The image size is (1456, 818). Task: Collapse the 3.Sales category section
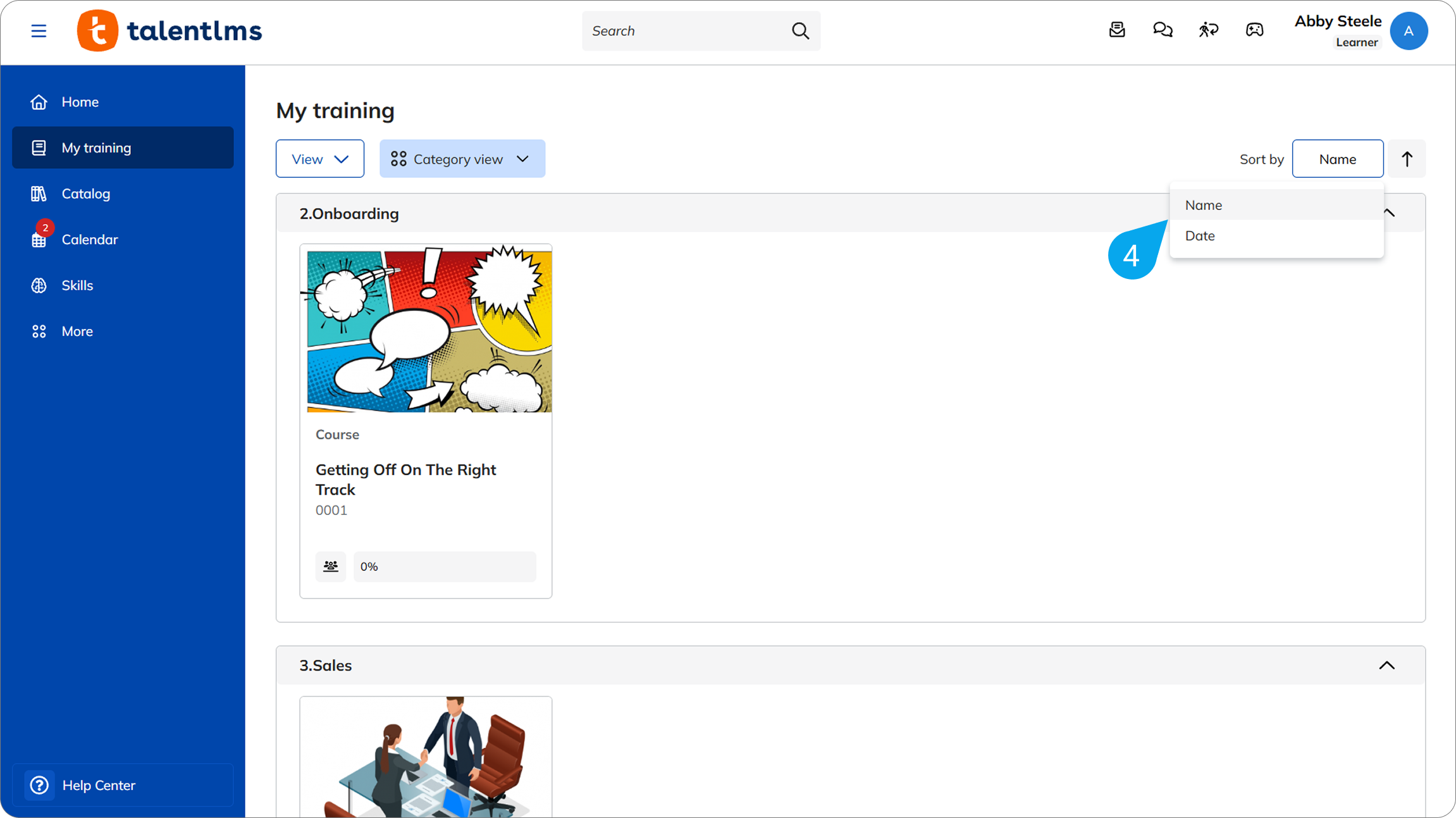click(1386, 666)
